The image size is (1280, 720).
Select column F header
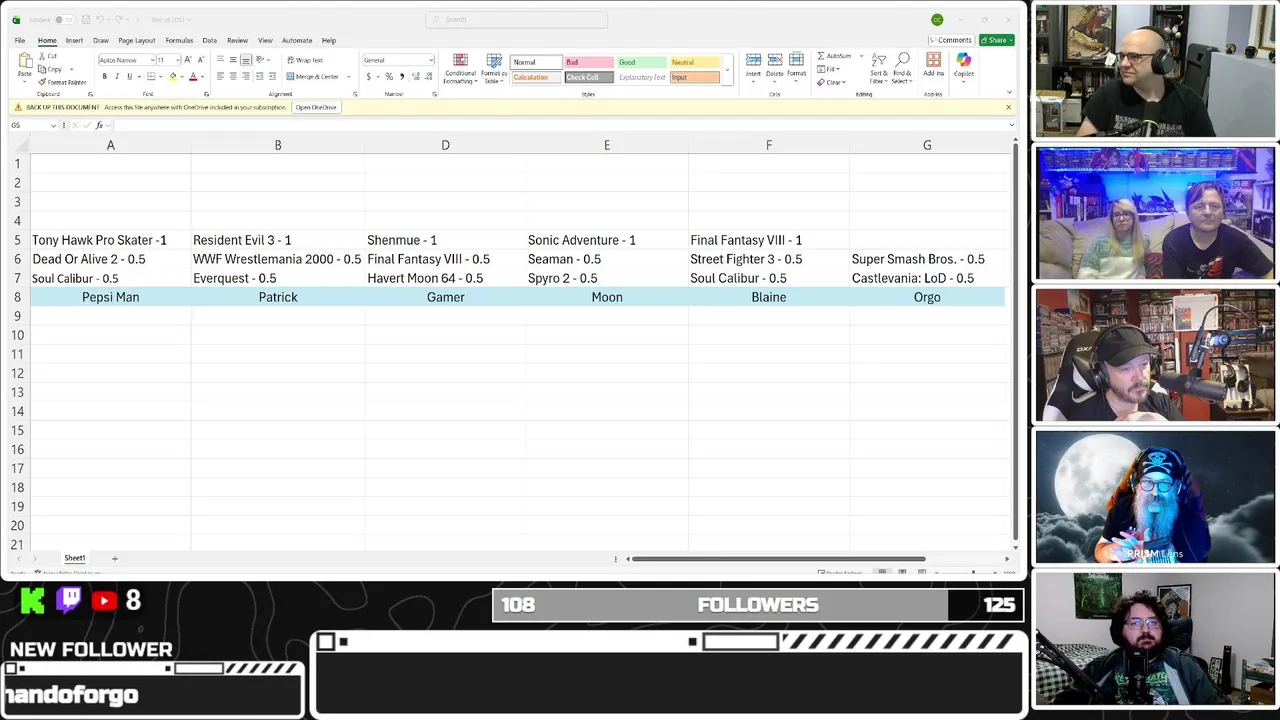(769, 145)
